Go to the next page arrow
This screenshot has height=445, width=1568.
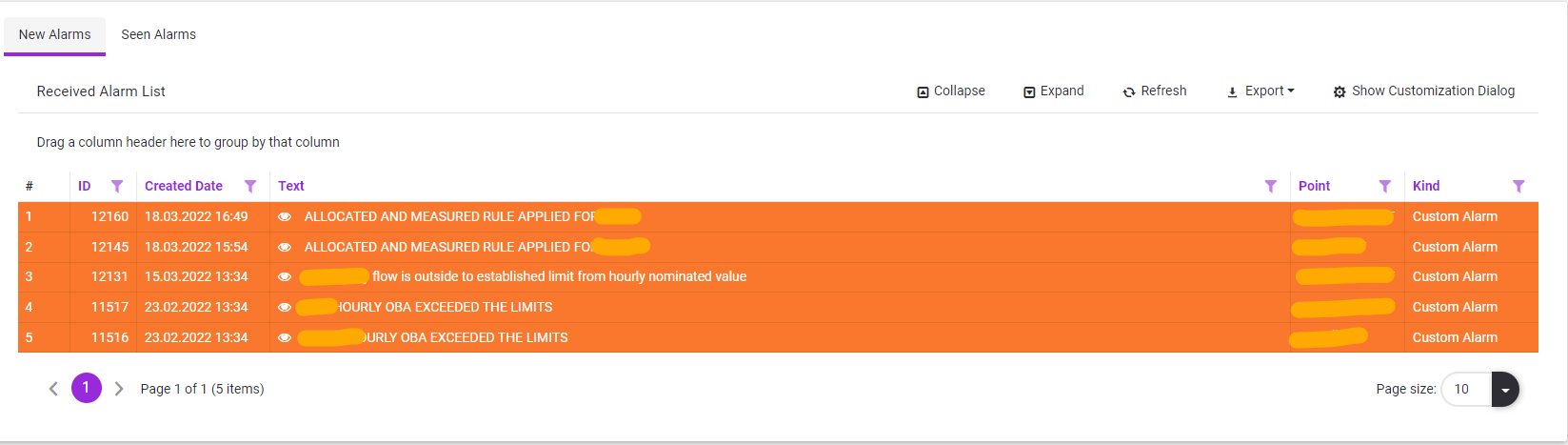tap(119, 389)
